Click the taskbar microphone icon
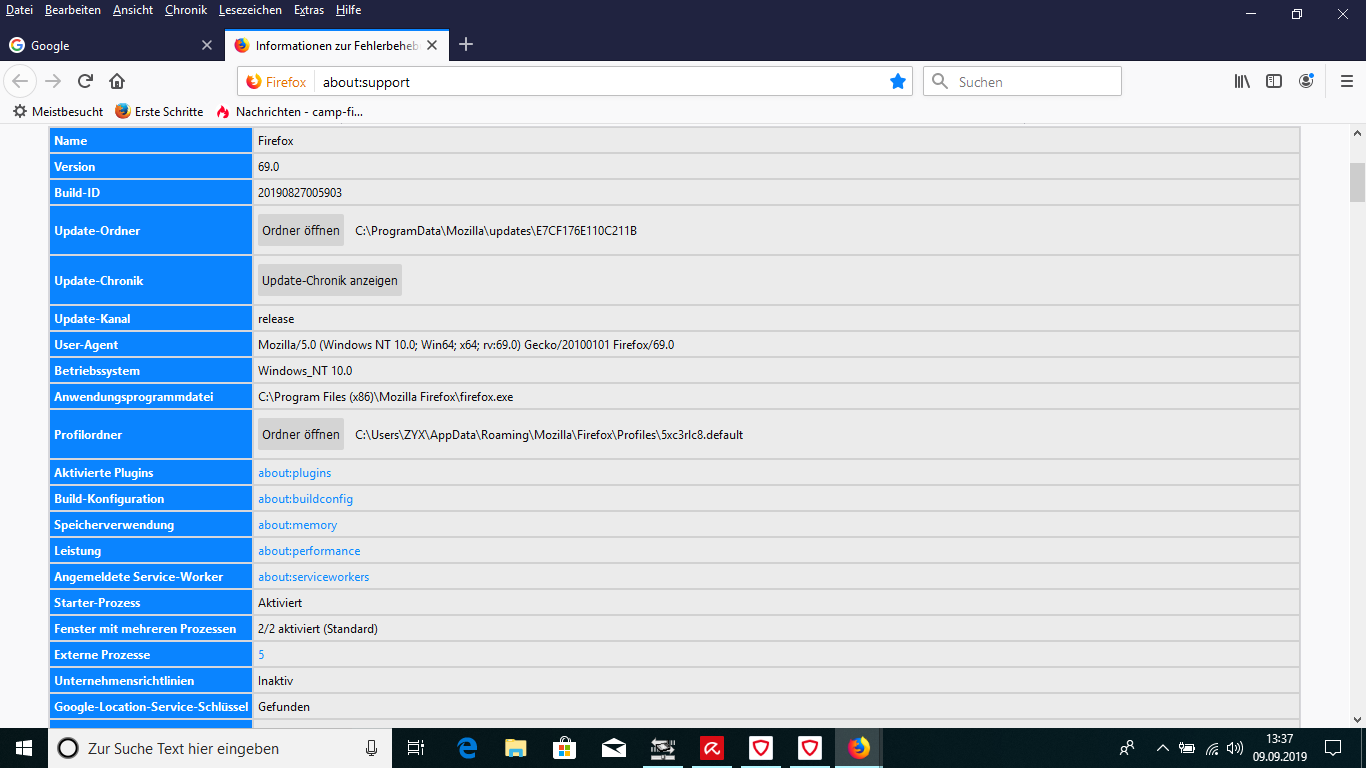Image resolution: width=1366 pixels, height=768 pixels. point(372,748)
